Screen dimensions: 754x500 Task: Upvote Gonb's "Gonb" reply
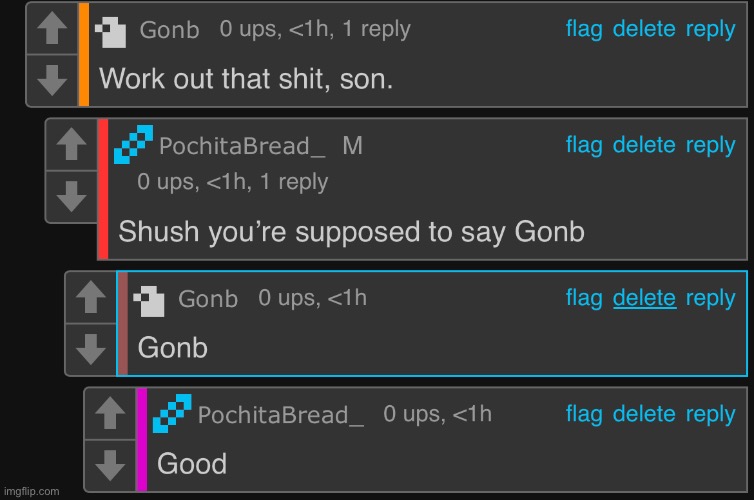click(90, 299)
